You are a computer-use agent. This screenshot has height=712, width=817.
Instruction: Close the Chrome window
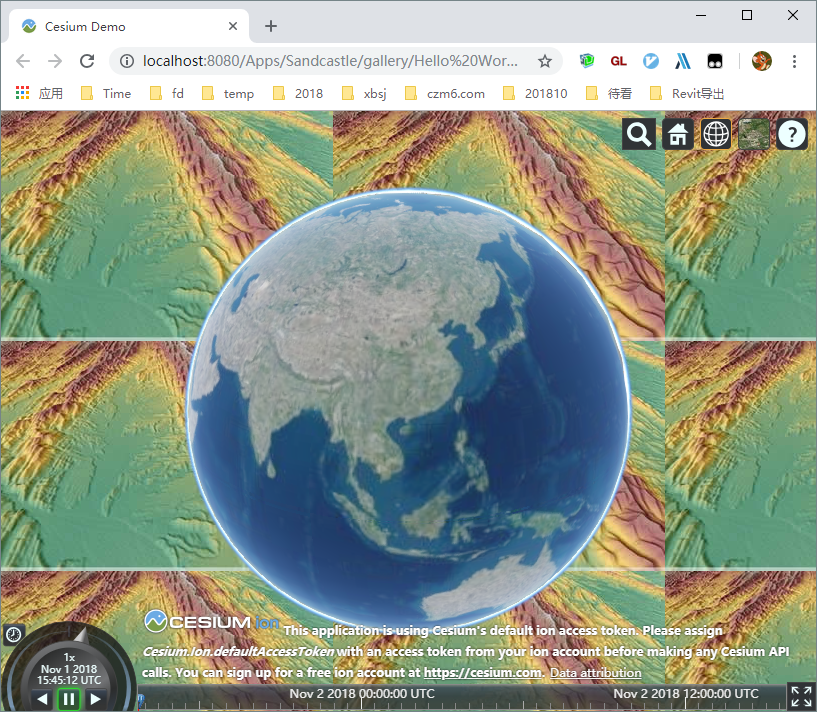(793, 15)
